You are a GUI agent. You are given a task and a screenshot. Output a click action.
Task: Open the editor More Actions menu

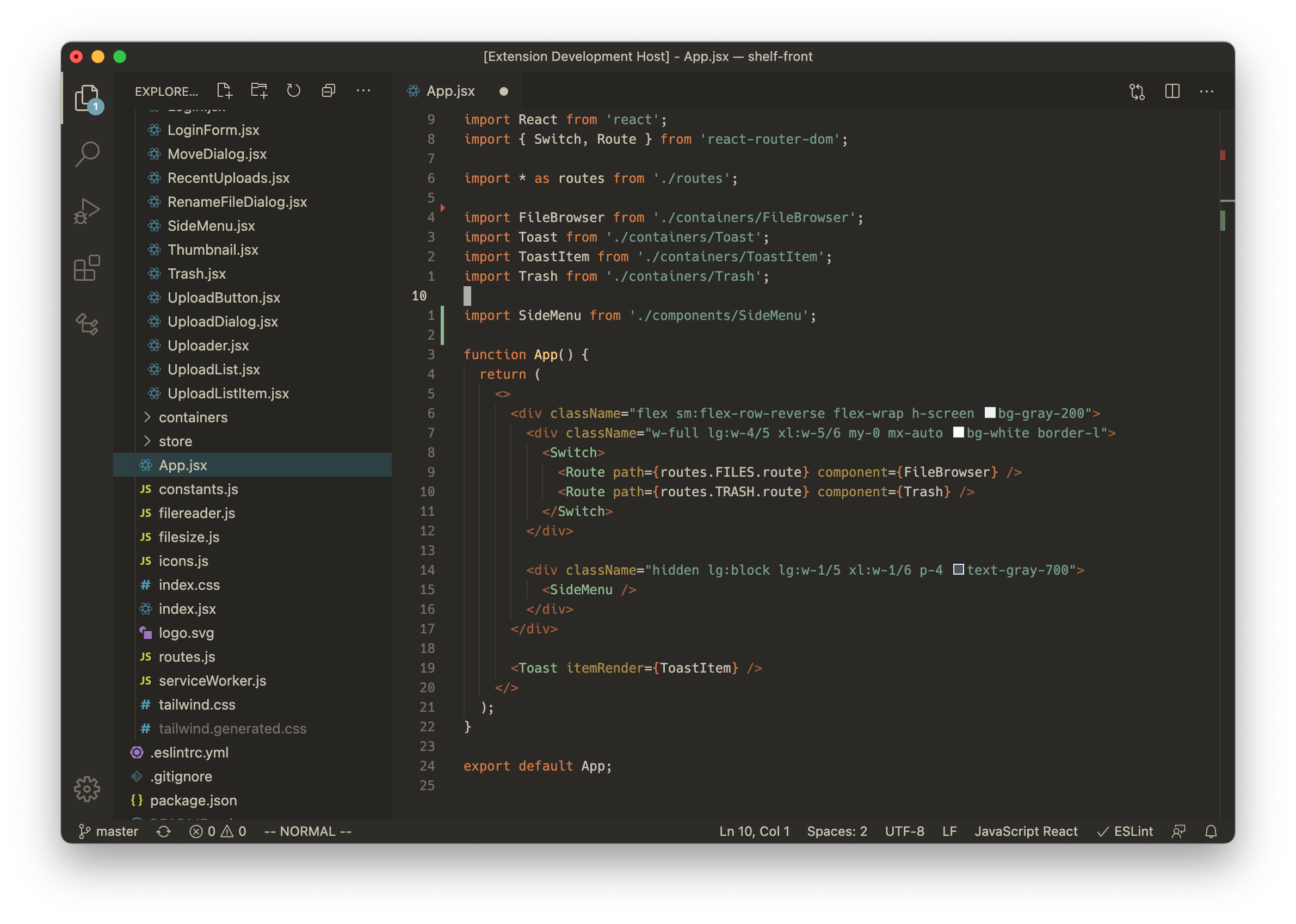click(x=1207, y=91)
